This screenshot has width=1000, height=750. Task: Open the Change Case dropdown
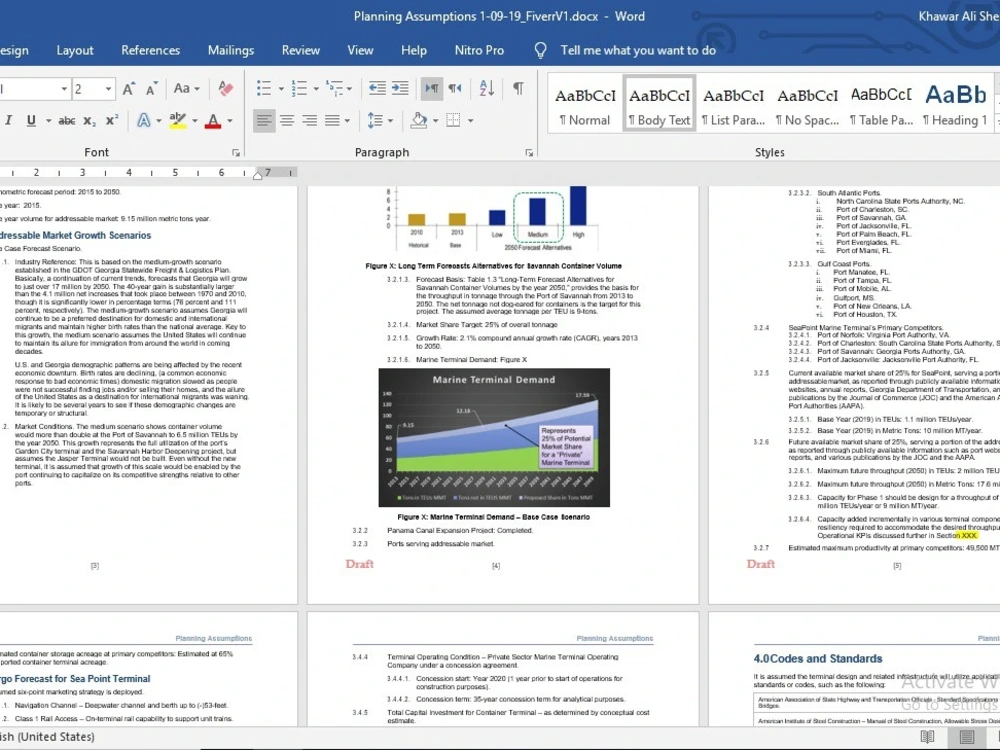(x=186, y=88)
